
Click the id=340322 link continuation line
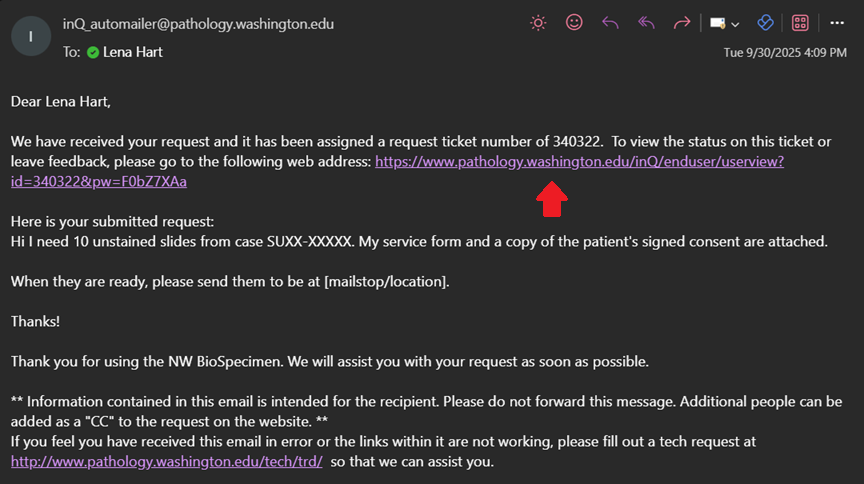click(99, 182)
